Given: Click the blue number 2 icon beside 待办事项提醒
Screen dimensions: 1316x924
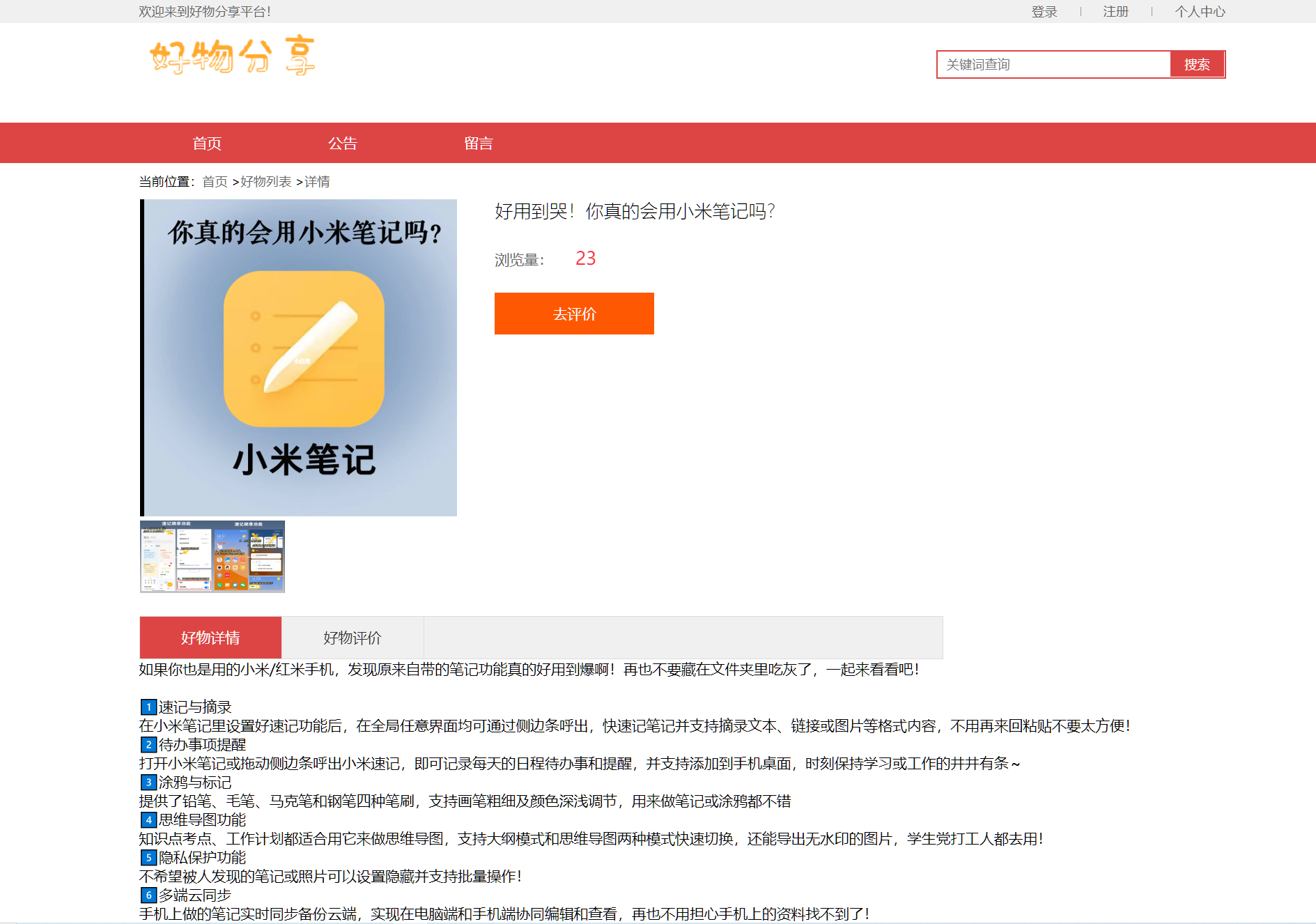Looking at the screenshot, I should click(148, 745).
